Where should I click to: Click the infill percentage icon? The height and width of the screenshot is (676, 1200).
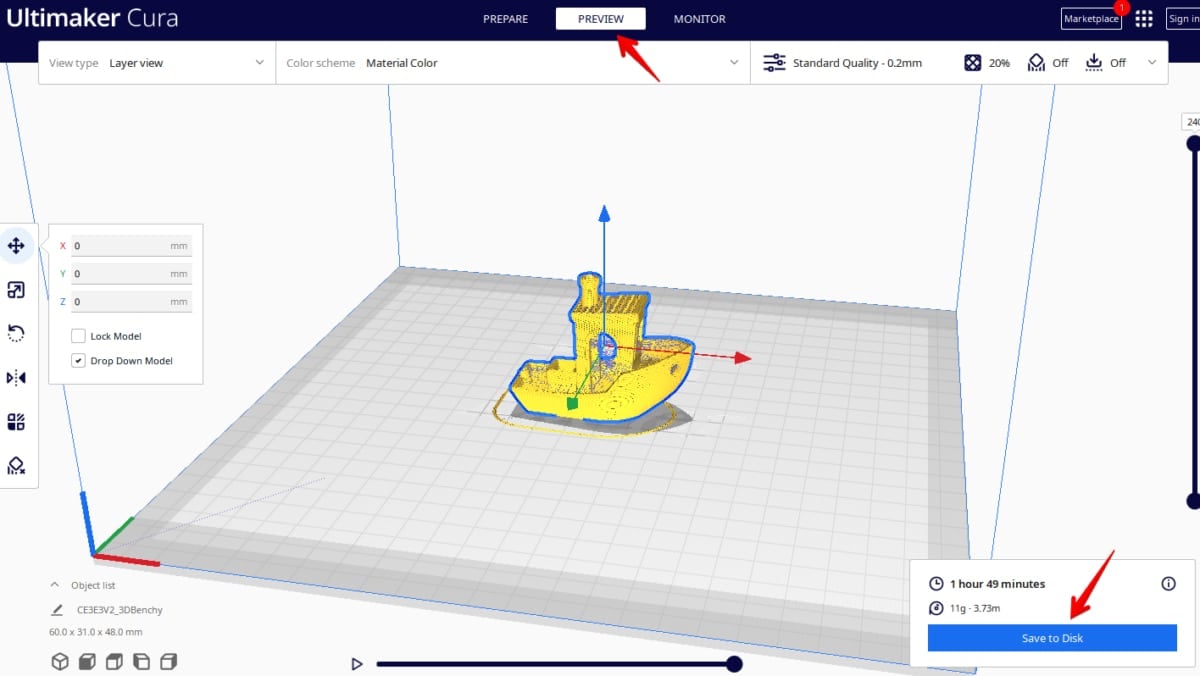(972, 62)
